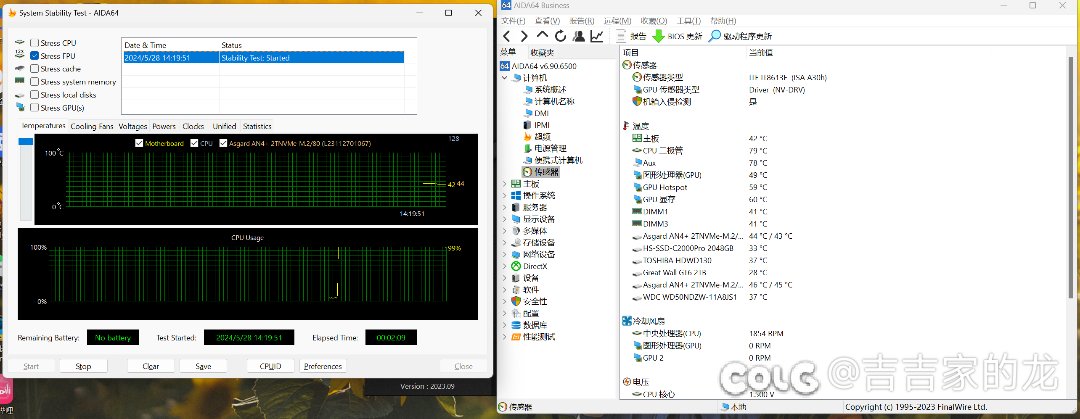Open 驱动程序更新 magnifier tool
This screenshot has width=1080, height=419.
[740, 36]
